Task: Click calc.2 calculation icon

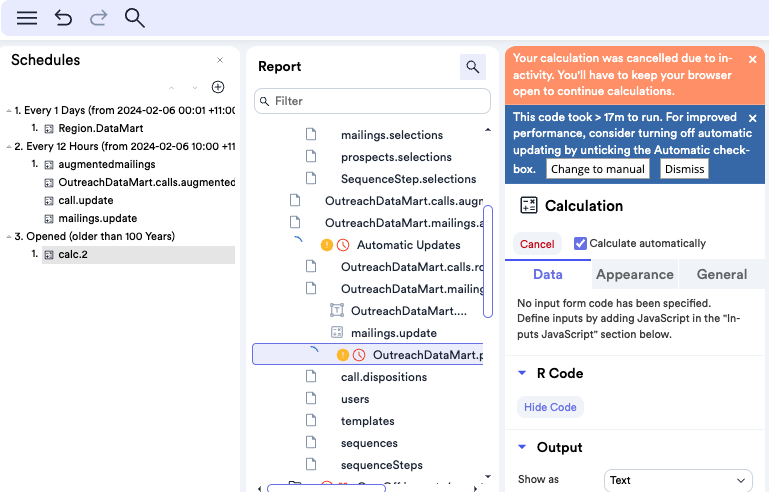Action: coord(49,255)
